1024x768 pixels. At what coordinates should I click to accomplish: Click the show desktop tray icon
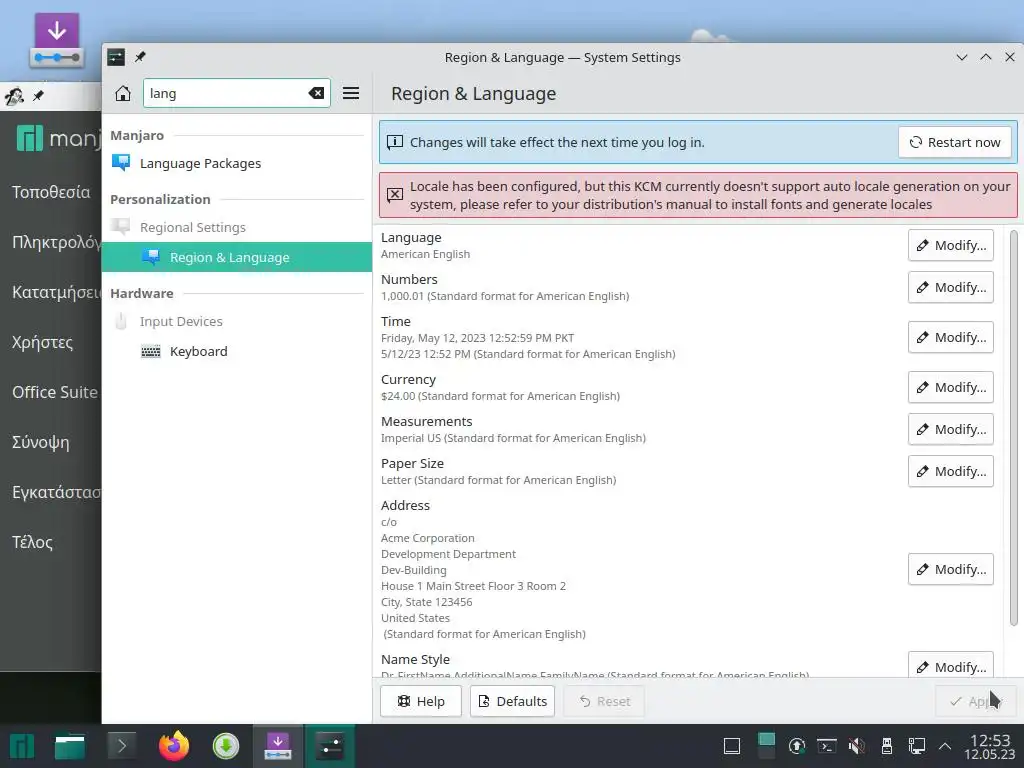(732, 746)
